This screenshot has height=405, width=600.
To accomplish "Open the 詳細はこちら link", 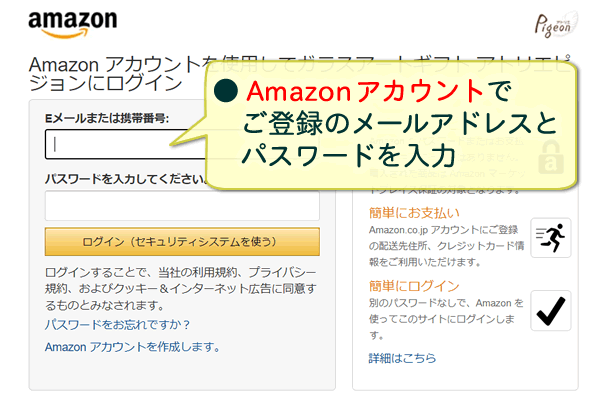I will (403, 358).
